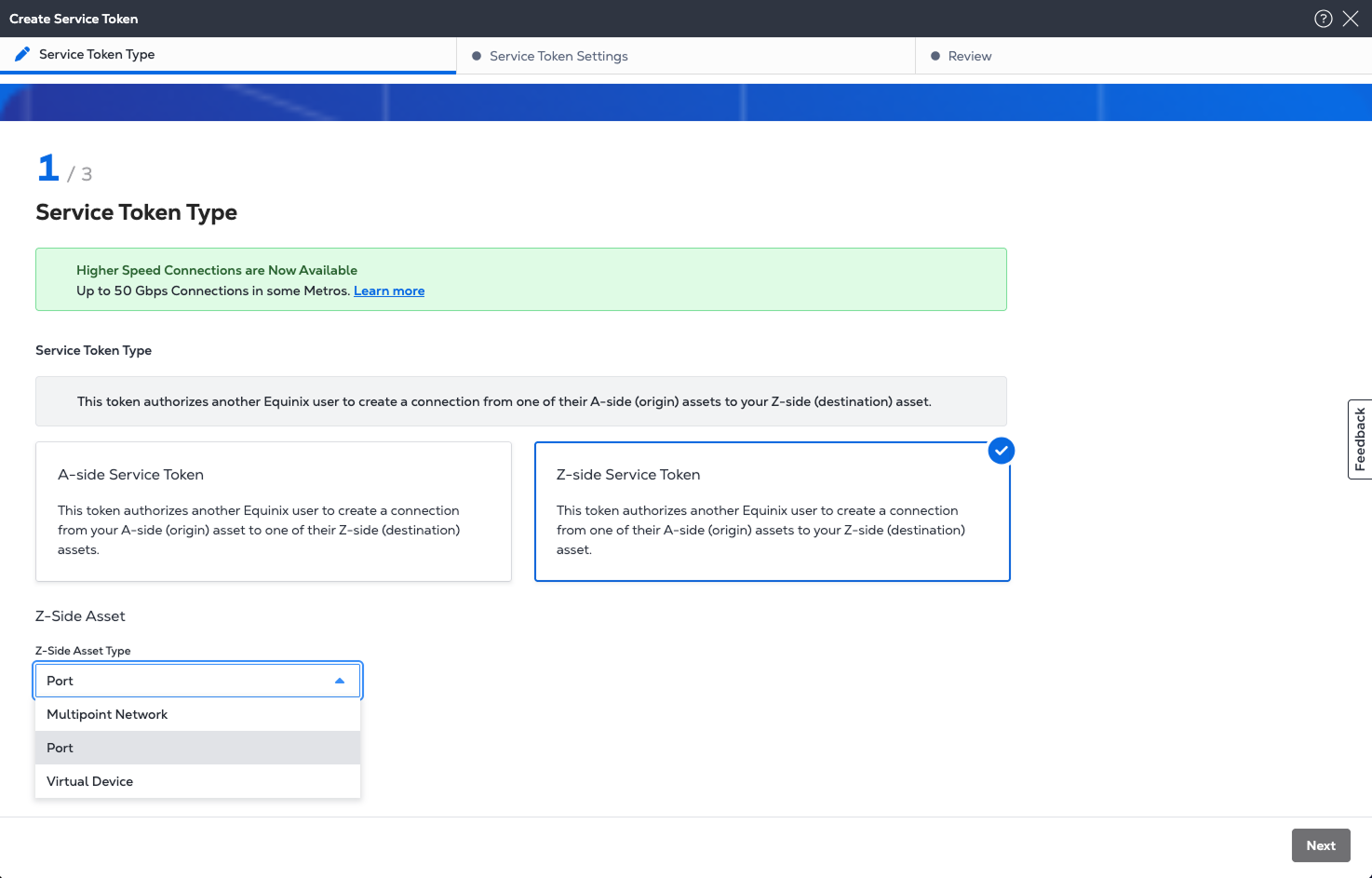Pick the Port option in list
The image size is (1372, 878).
click(x=61, y=748)
